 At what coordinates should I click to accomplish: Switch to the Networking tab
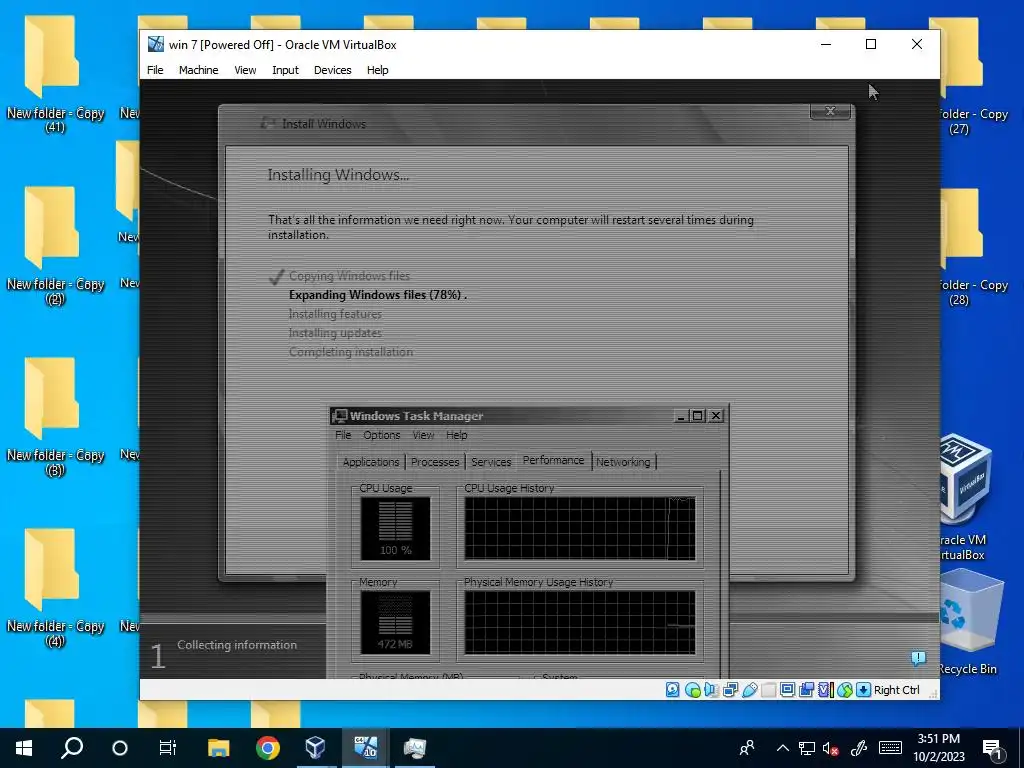point(624,462)
